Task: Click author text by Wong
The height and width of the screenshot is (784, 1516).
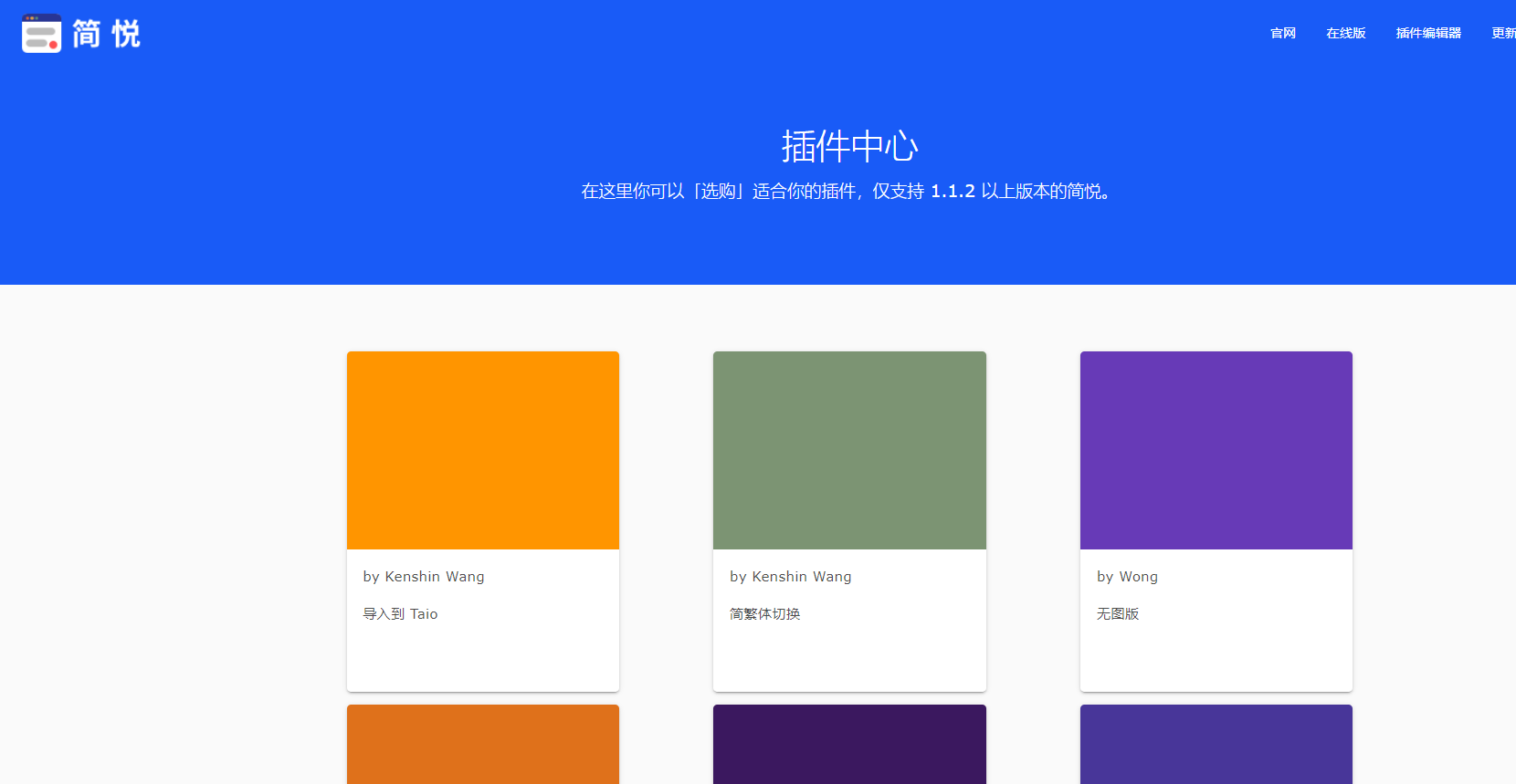Action: click(x=1127, y=577)
